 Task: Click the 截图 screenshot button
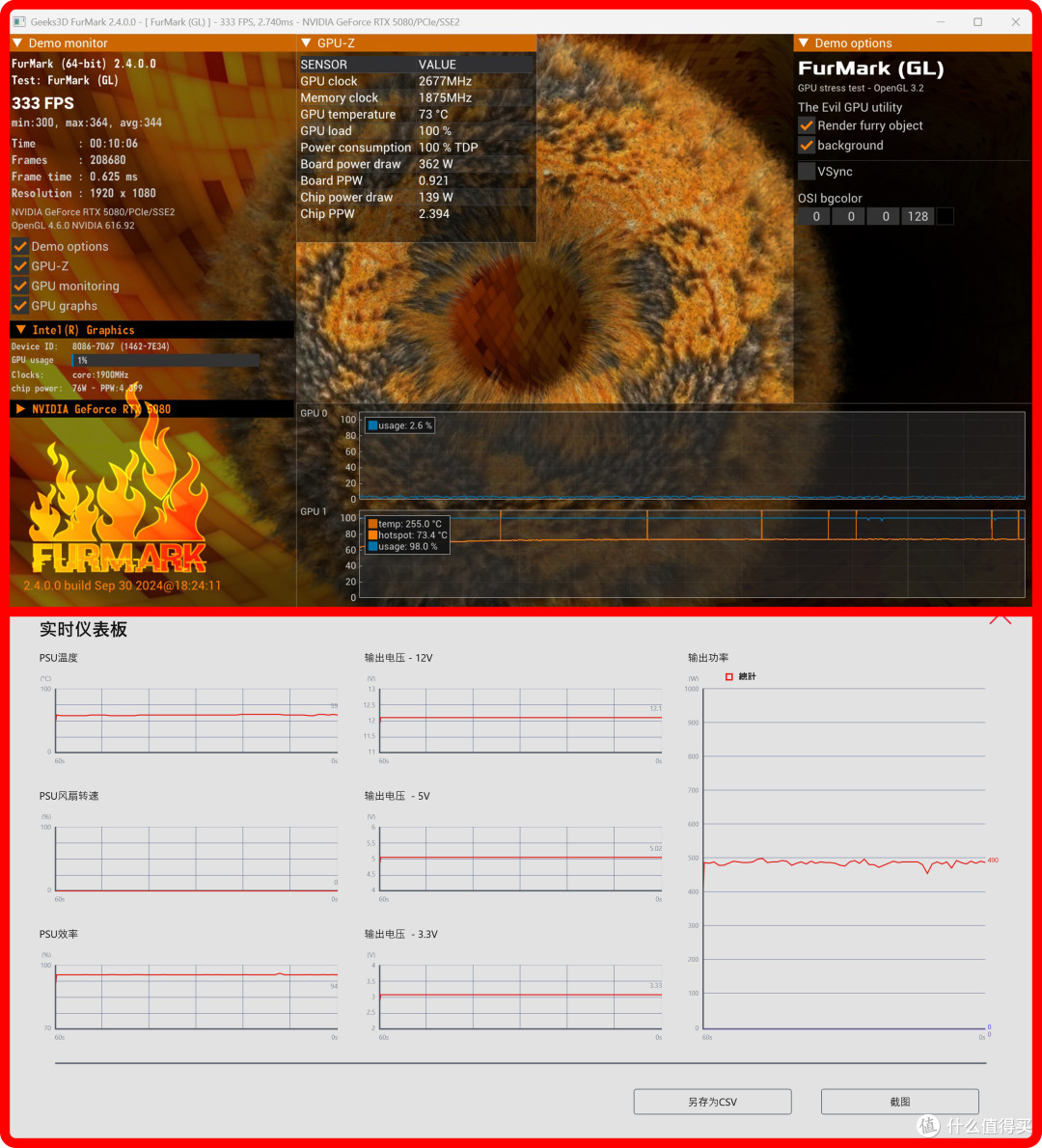[x=900, y=1102]
